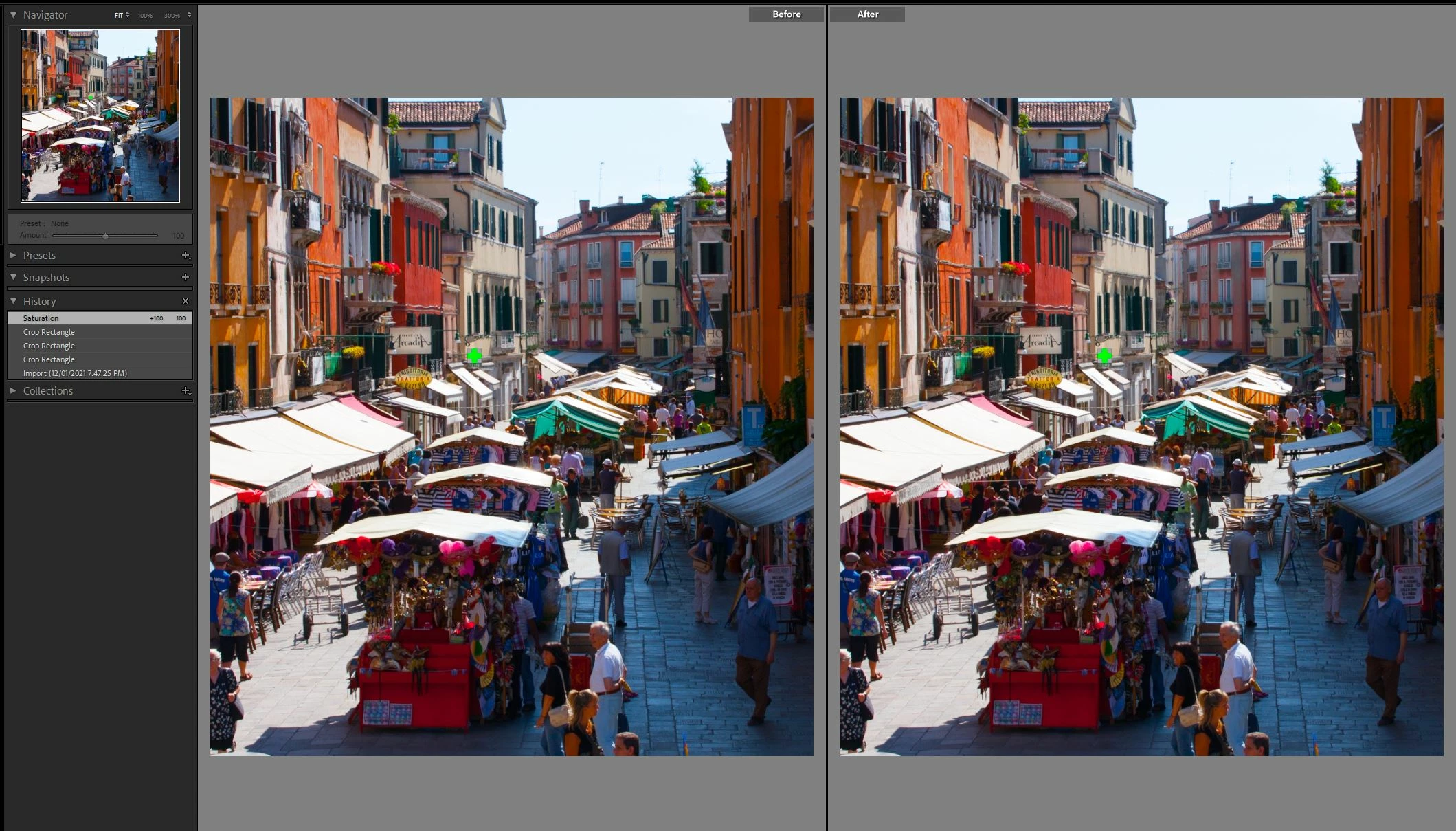Viewport: 1456px width, 831px height.
Task: Clear history with the X icon
Action: click(x=186, y=301)
